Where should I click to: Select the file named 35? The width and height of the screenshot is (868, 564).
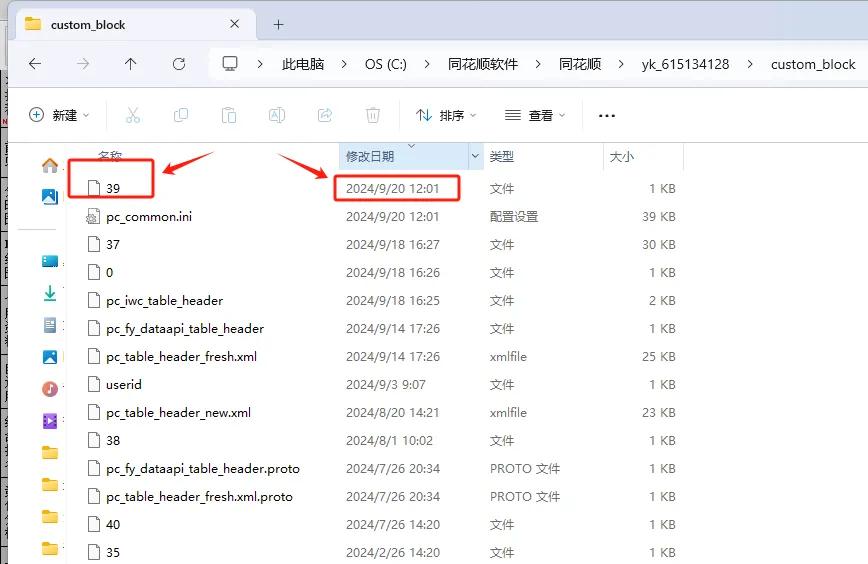[x=113, y=552]
